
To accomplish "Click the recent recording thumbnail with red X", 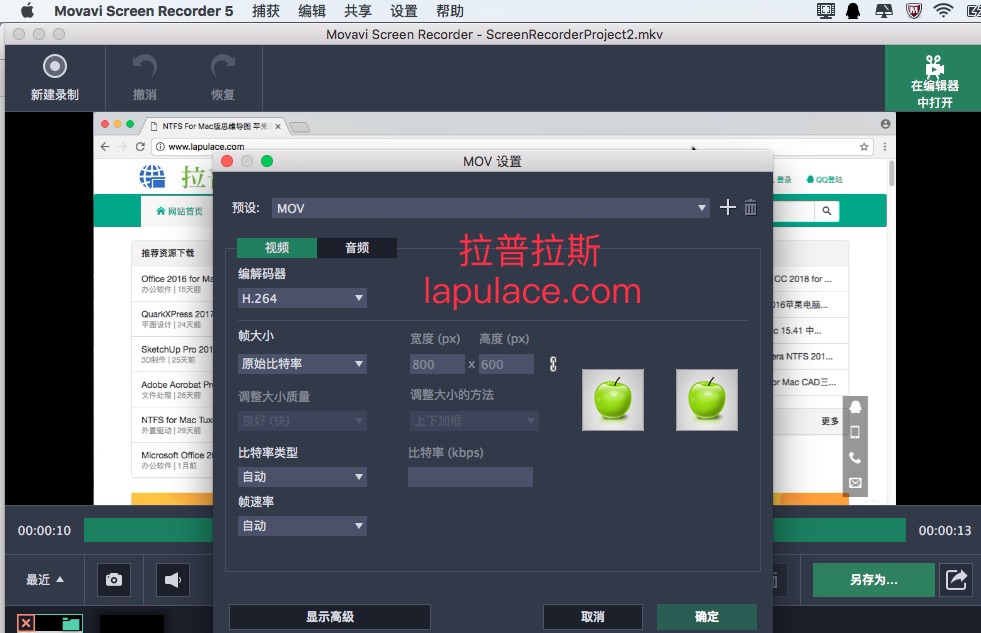I will pyautogui.click(x=49, y=623).
